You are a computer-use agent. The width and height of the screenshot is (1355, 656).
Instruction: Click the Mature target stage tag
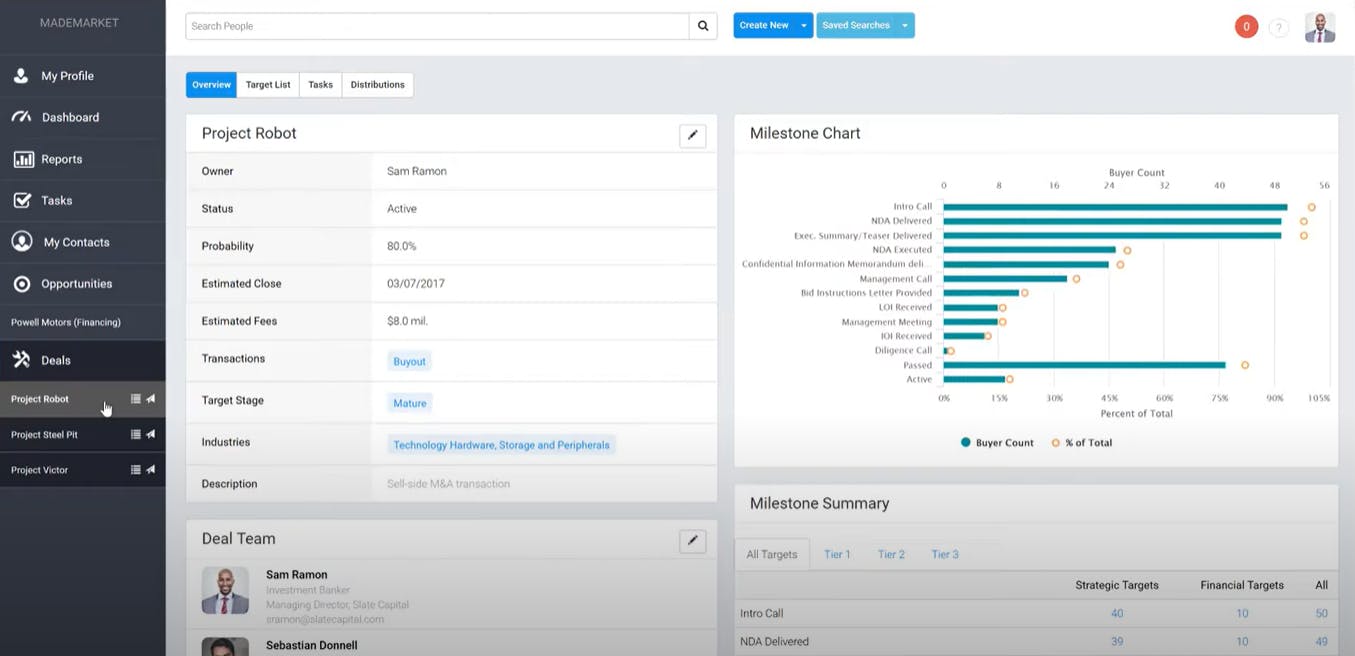[410, 403]
